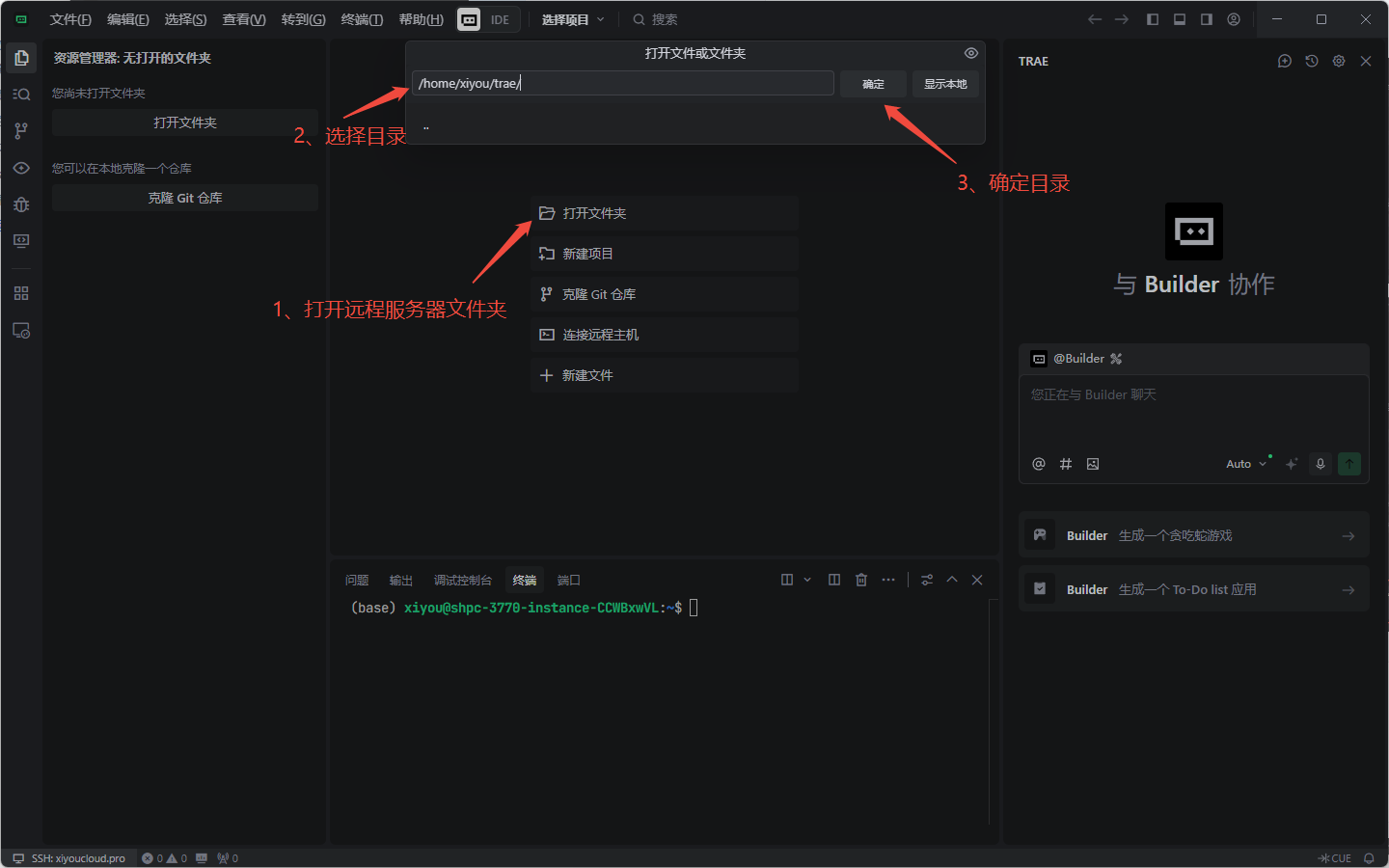Open the account profile icon in title bar
The image size is (1389, 868).
click(x=1234, y=19)
